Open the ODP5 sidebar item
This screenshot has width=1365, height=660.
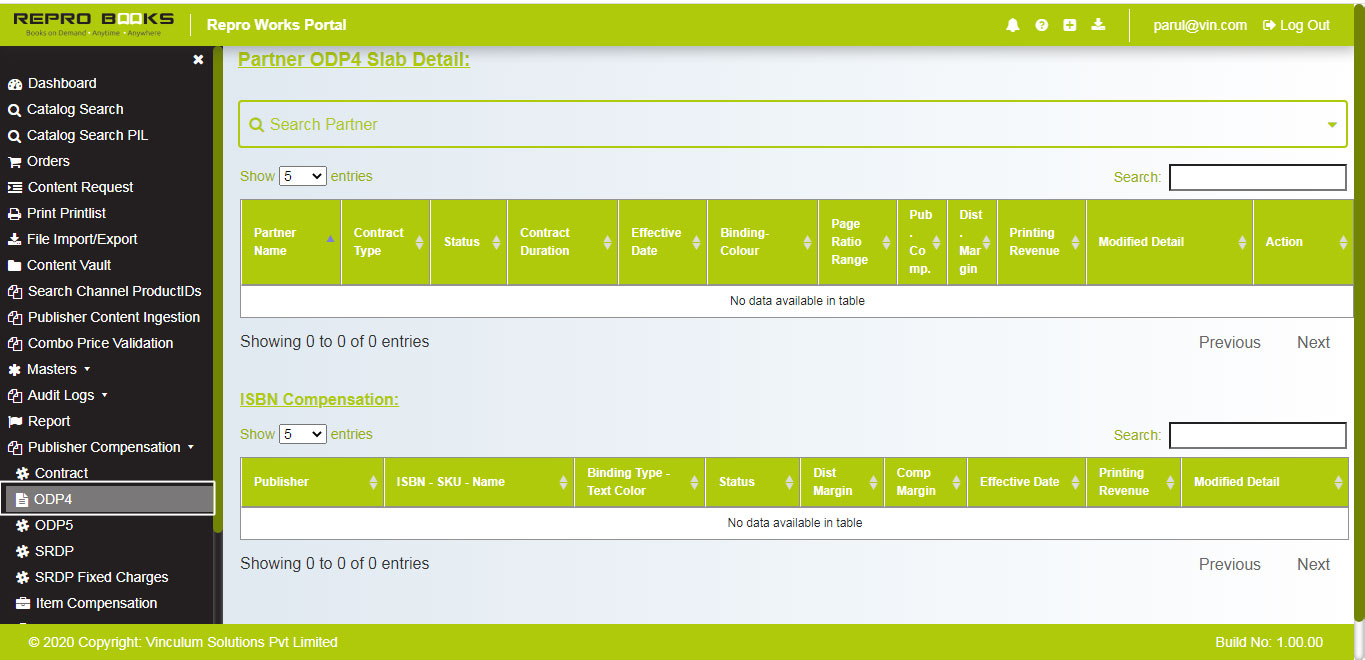click(54, 525)
